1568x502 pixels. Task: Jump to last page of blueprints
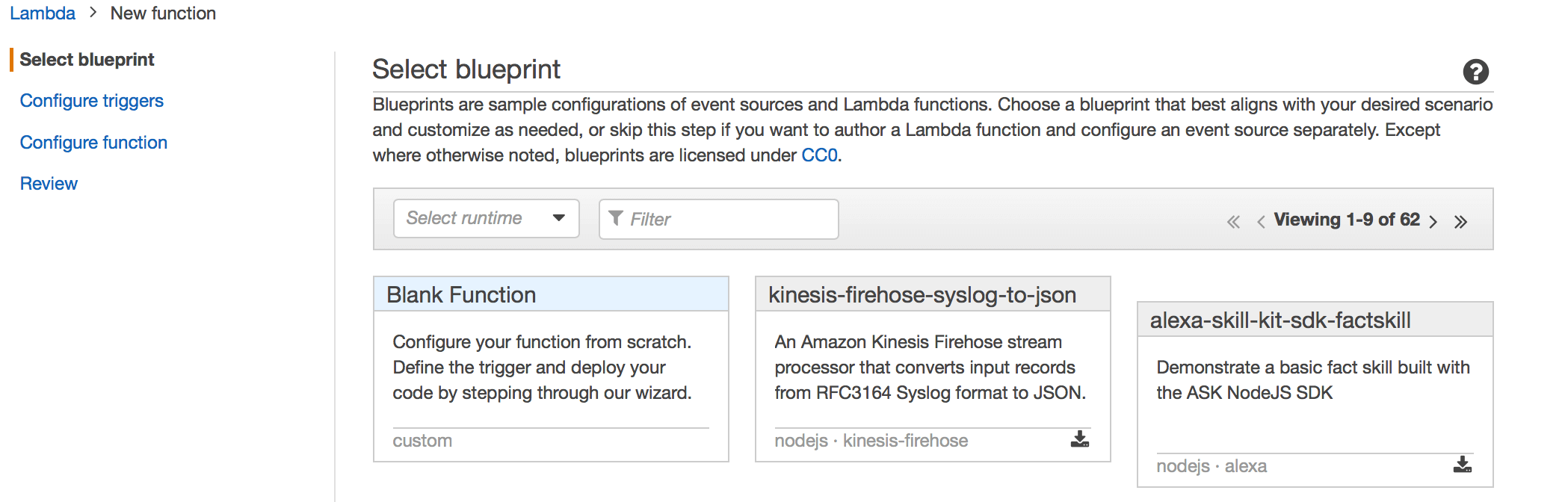(x=1460, y=222)
